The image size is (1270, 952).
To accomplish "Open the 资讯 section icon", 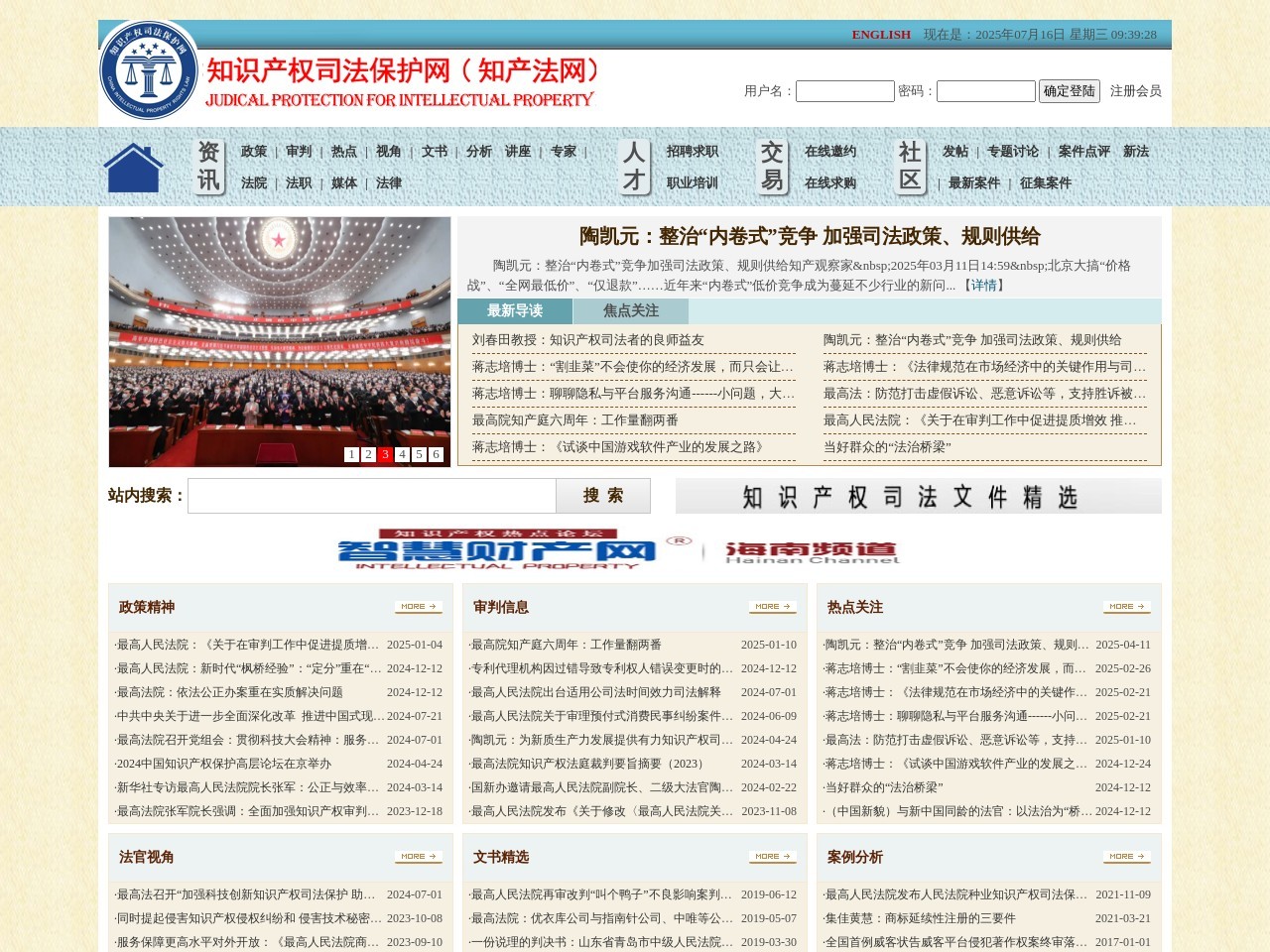I will (x=208, y=167).
